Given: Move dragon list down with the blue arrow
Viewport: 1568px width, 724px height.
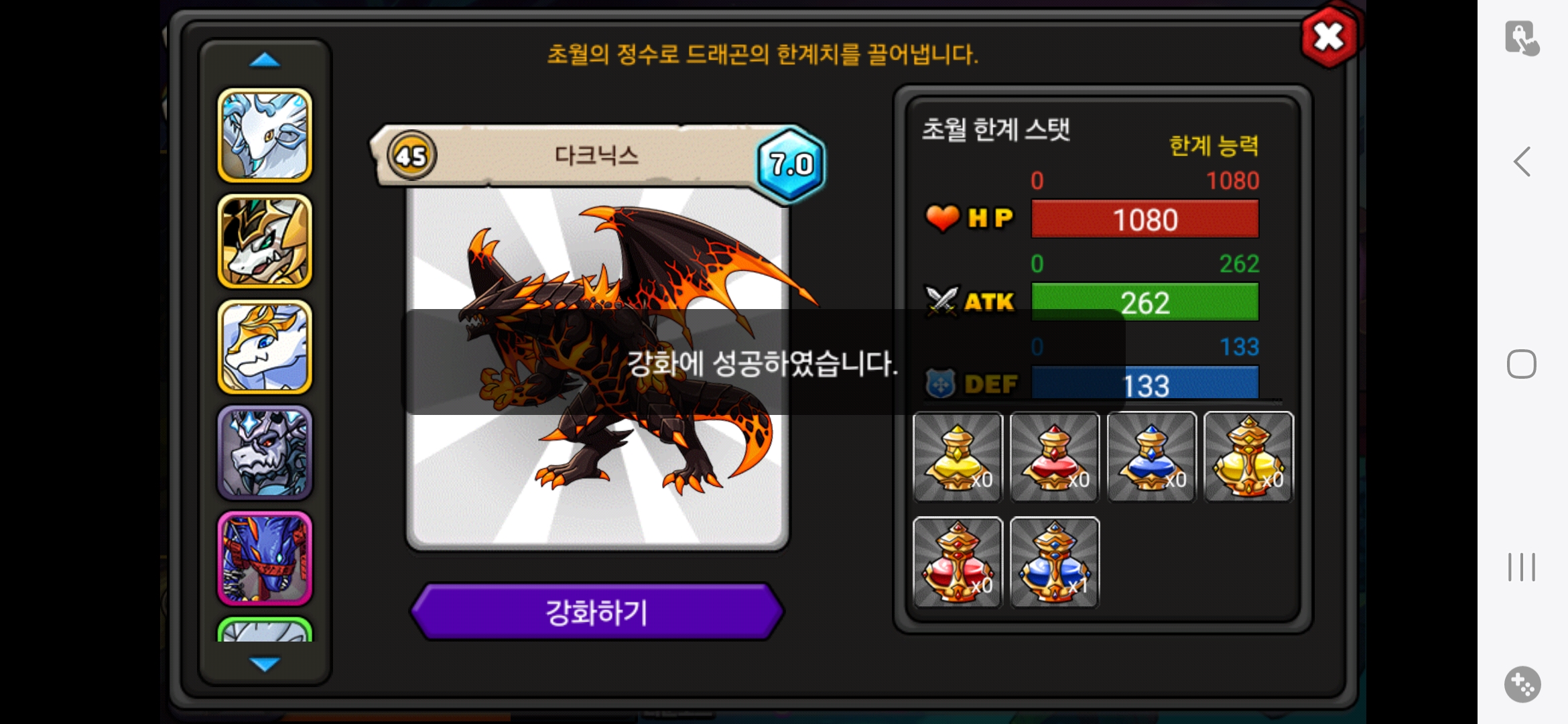Looking at the screenshot, I should pyautogui.click(x=265, y=664).
